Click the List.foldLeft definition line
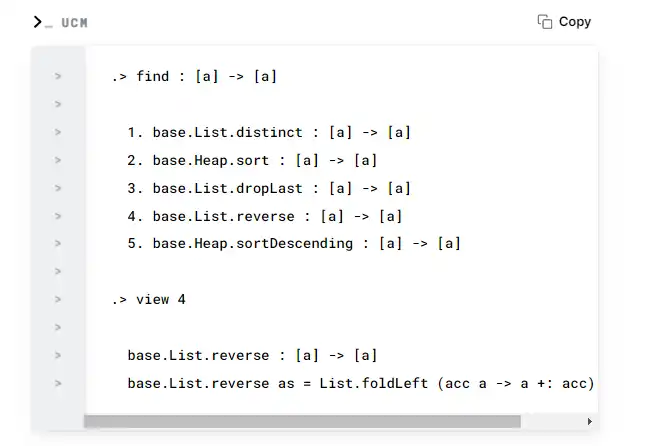 coord(361,383)
